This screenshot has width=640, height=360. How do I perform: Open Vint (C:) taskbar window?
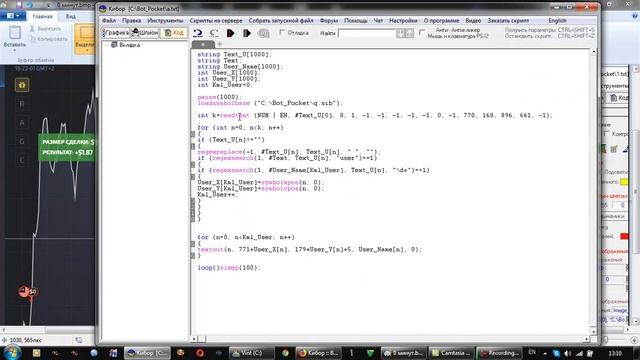251,353
